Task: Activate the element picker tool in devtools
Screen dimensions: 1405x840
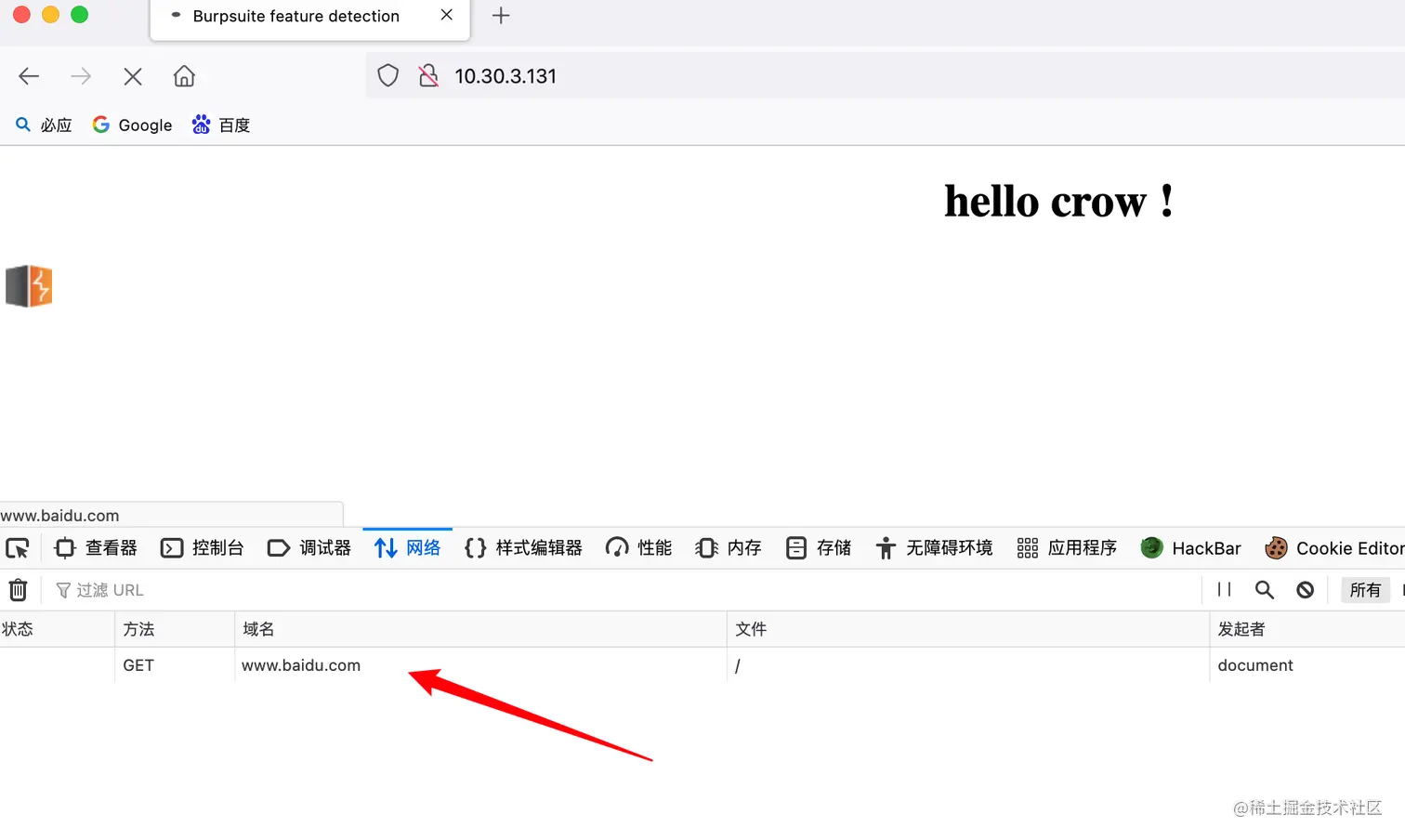Action: click(18, 548)
